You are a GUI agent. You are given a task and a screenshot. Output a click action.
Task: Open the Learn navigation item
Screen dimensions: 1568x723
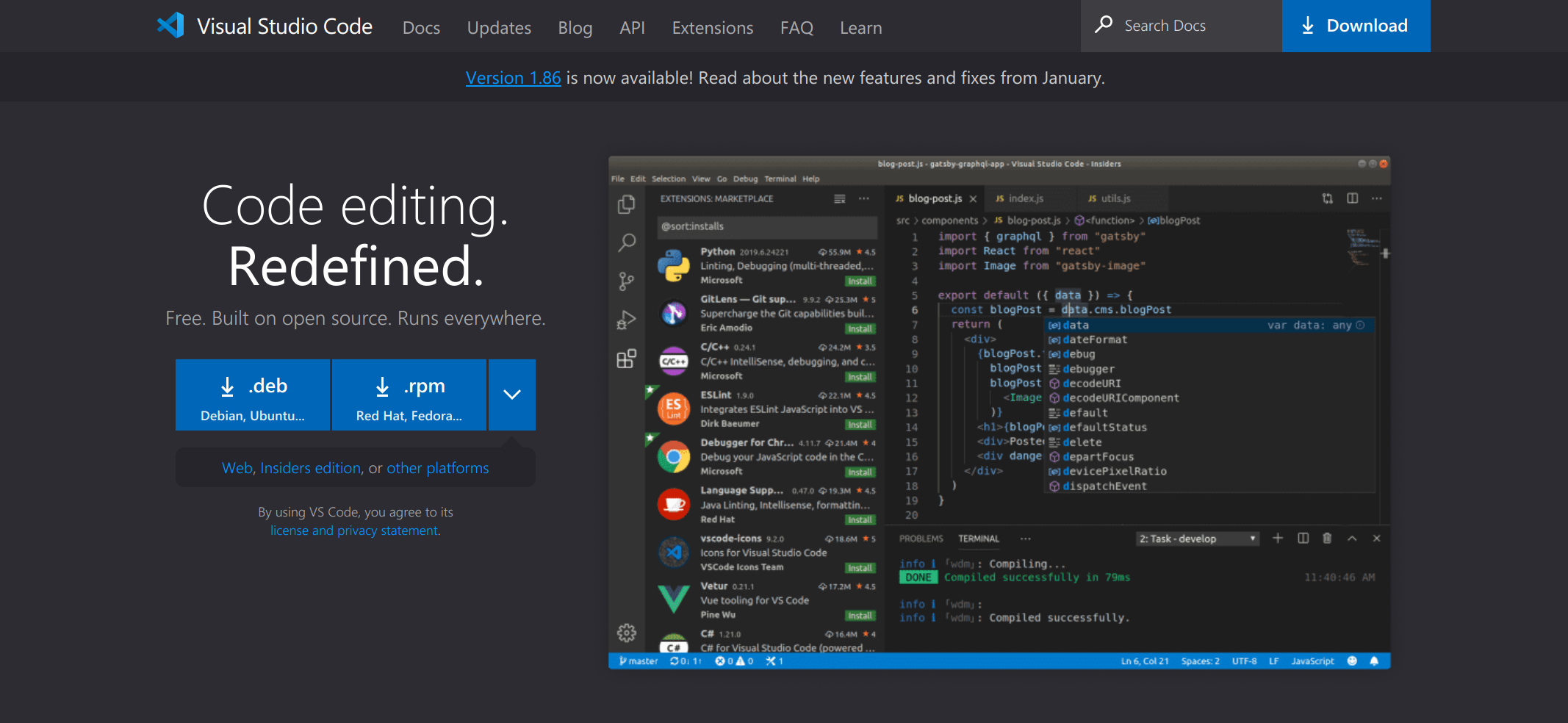click(x=860, y=28)
